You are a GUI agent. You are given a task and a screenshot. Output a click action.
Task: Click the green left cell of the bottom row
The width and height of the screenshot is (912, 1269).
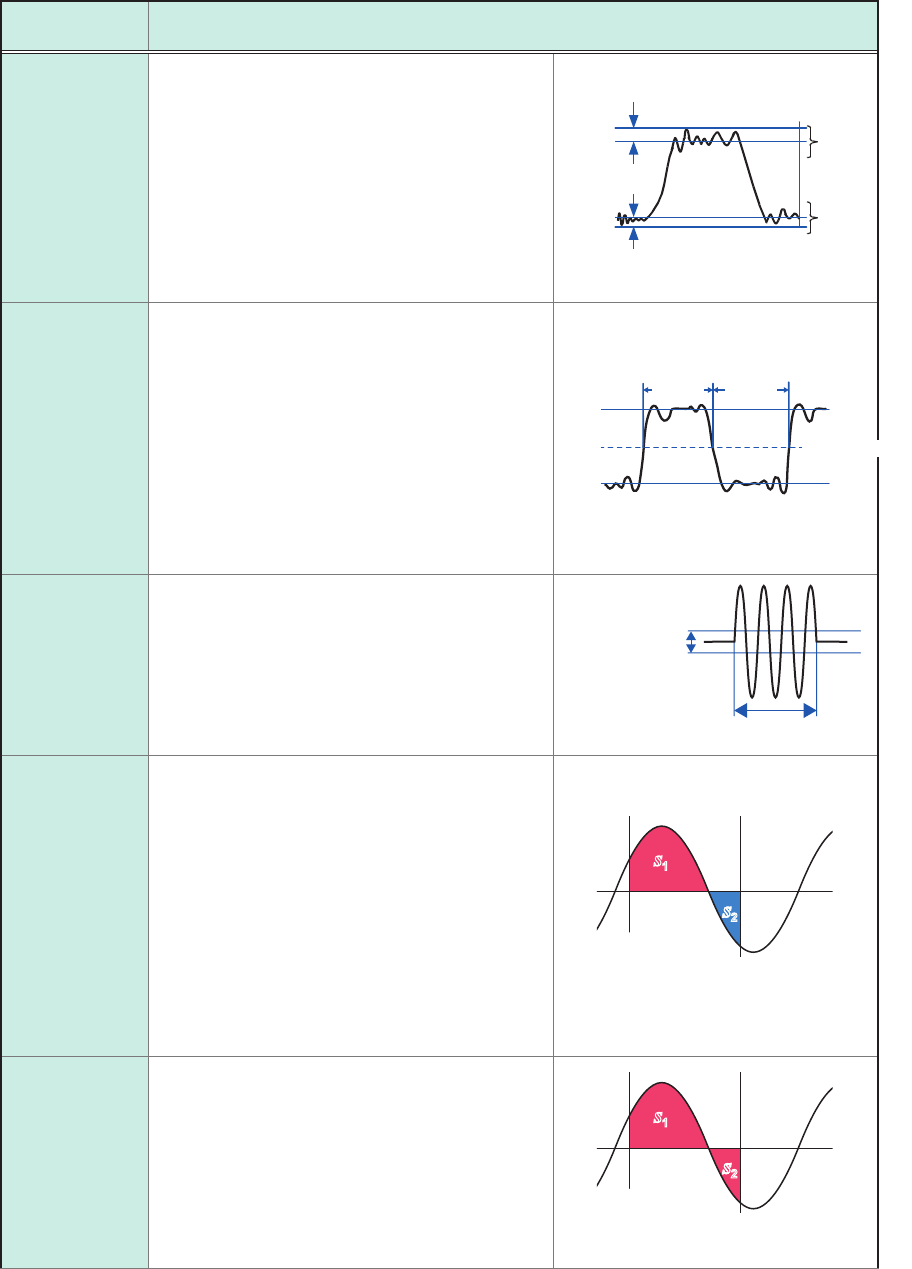click(x=75, y=1161)
